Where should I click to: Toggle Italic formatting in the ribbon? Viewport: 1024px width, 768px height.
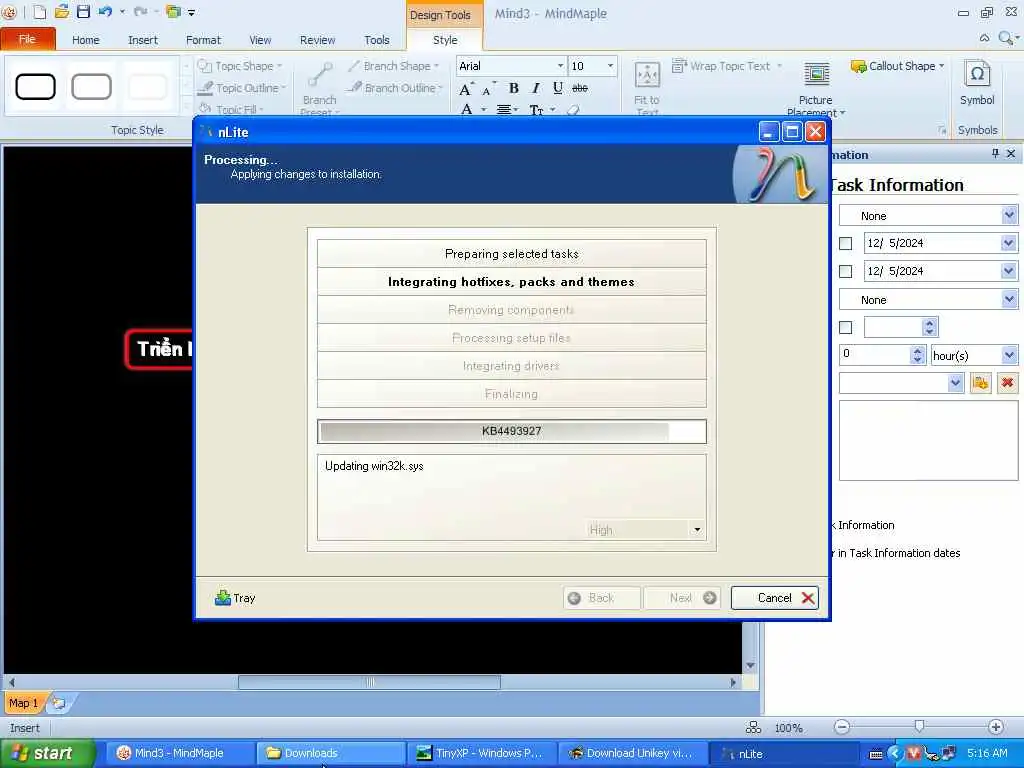coord(536,88)
